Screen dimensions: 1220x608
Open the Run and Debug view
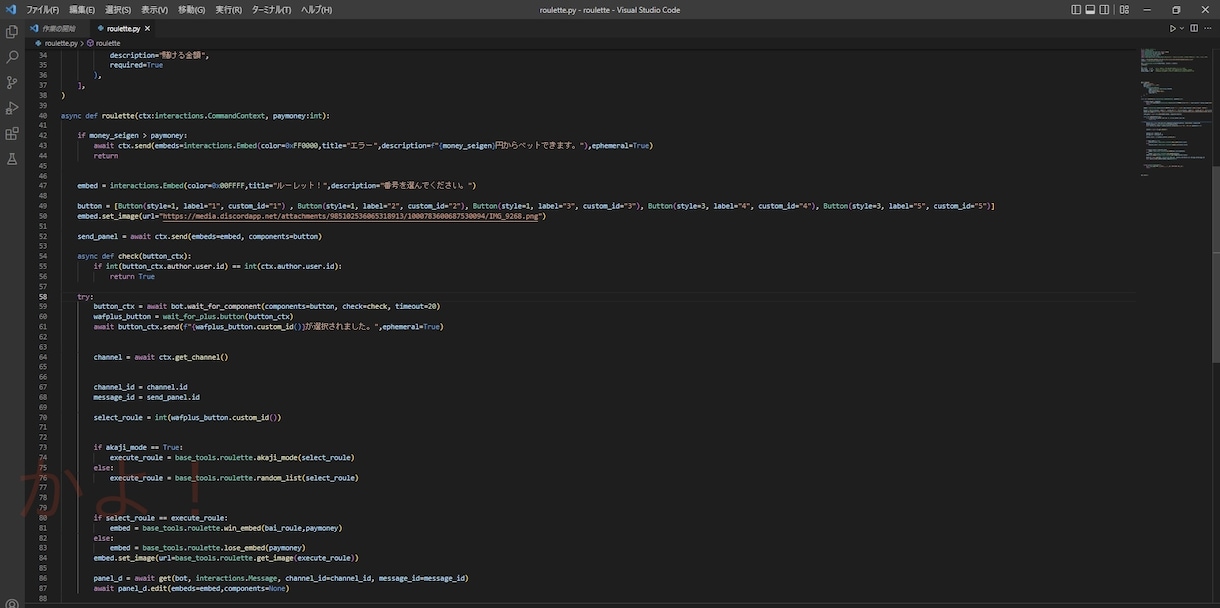click(x=12, y=108)
